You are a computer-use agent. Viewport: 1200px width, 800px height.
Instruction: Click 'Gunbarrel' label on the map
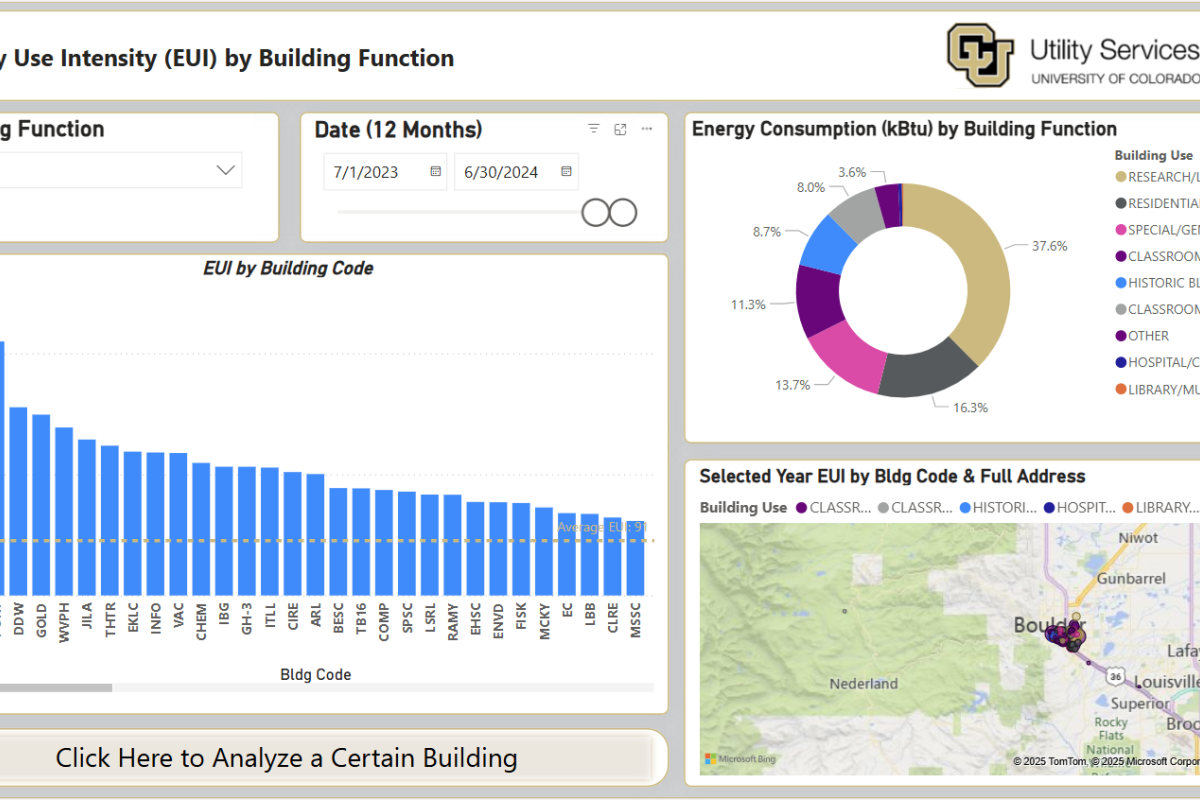[1131, 578]
